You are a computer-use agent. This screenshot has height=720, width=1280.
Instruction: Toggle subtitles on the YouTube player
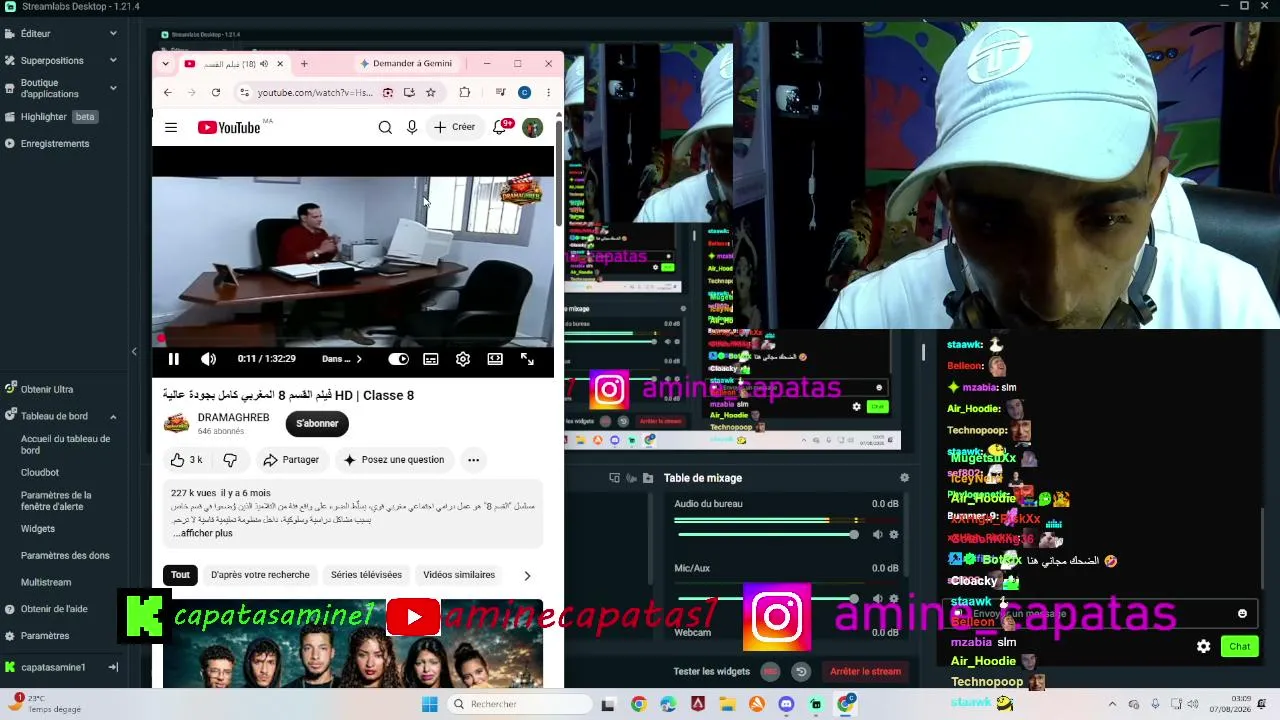coord(431,359)
